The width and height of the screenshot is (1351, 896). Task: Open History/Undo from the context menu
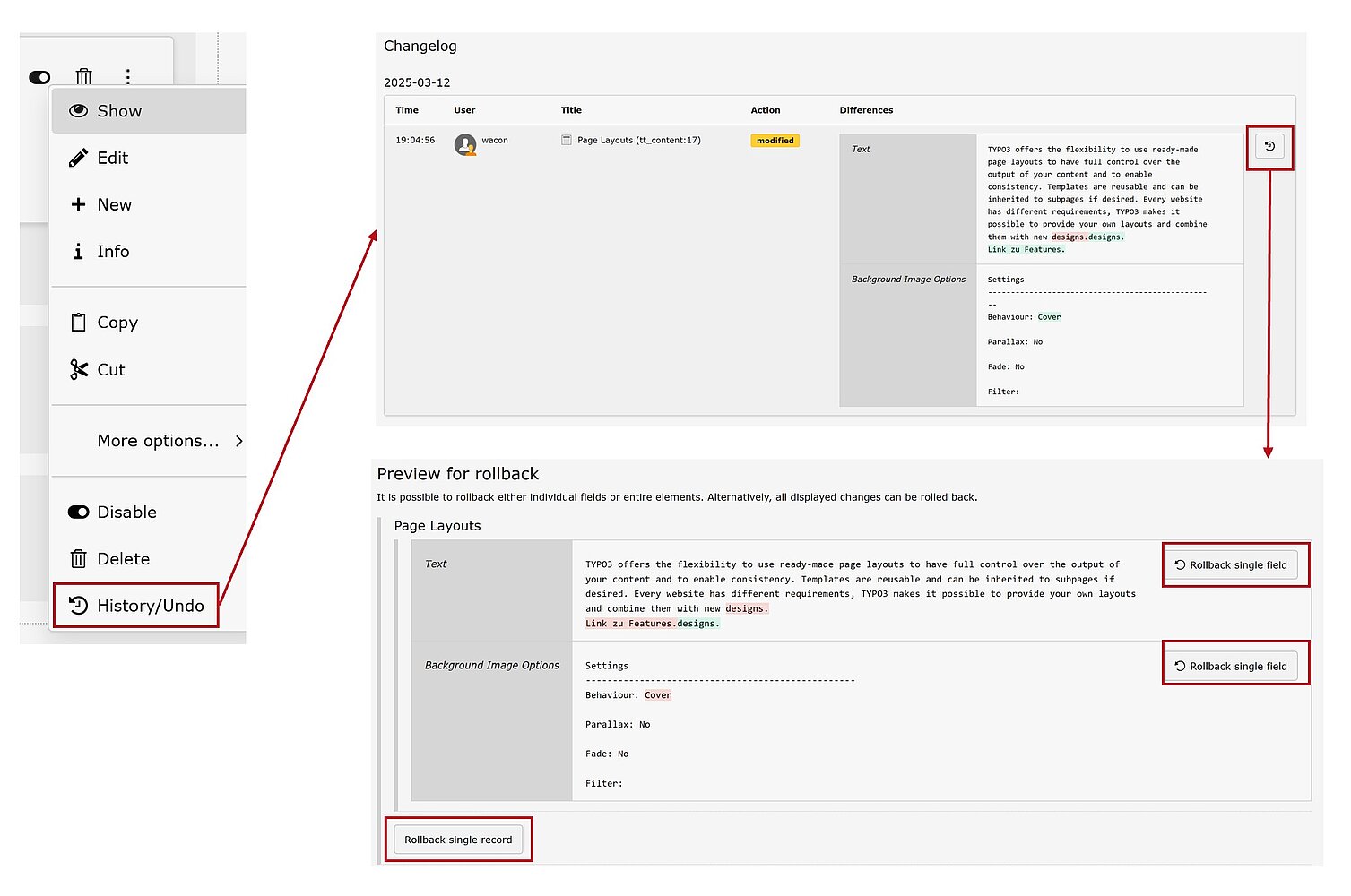click(150, 606)
